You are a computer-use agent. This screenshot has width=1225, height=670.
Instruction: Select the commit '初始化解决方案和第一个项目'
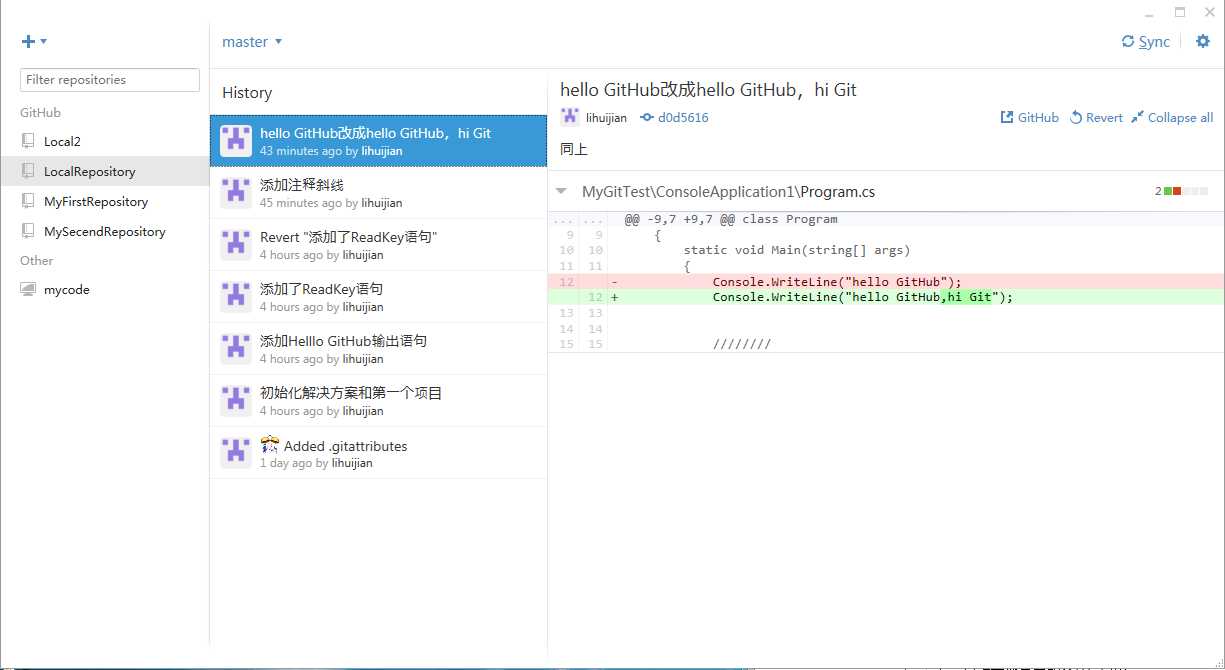[379, 401]
